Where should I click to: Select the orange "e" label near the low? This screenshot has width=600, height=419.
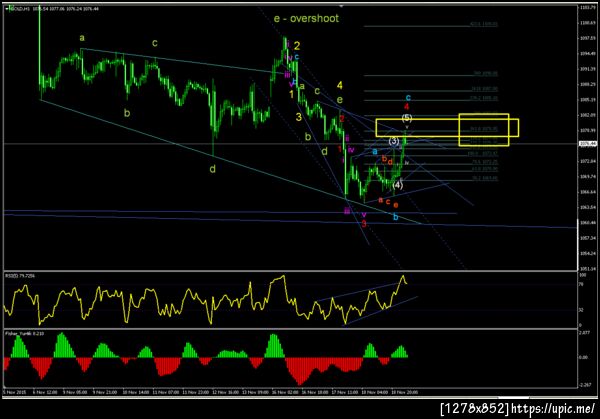pos(396,205)
